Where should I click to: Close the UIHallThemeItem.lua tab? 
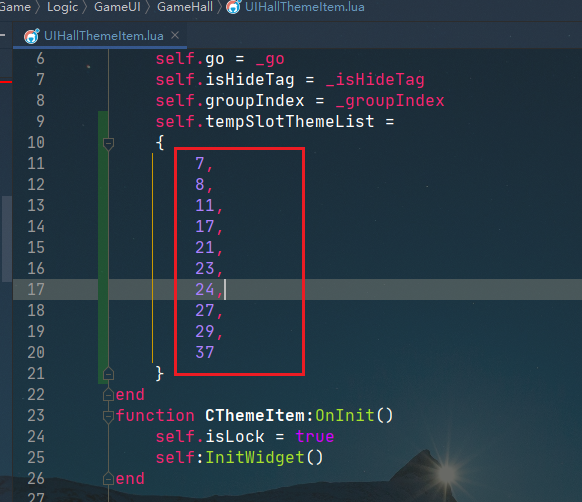coord(175,35)
